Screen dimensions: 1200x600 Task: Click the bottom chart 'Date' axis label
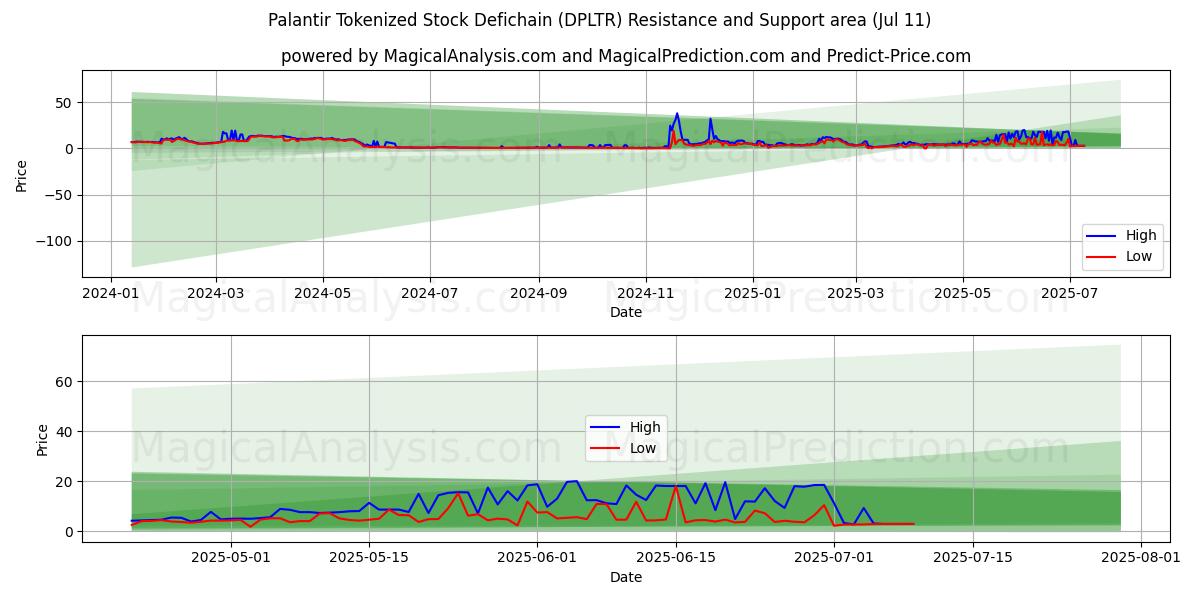tap(626, 577)
